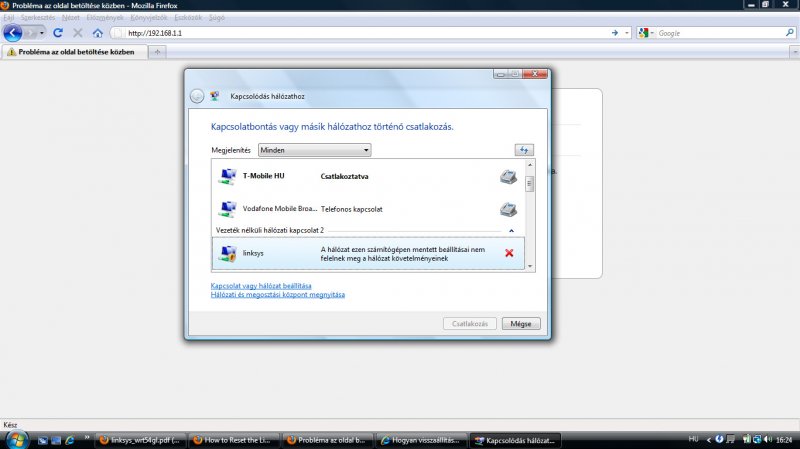Close the network connection dialog
This screenshot has width=800, height=449.
click(535, 74)
